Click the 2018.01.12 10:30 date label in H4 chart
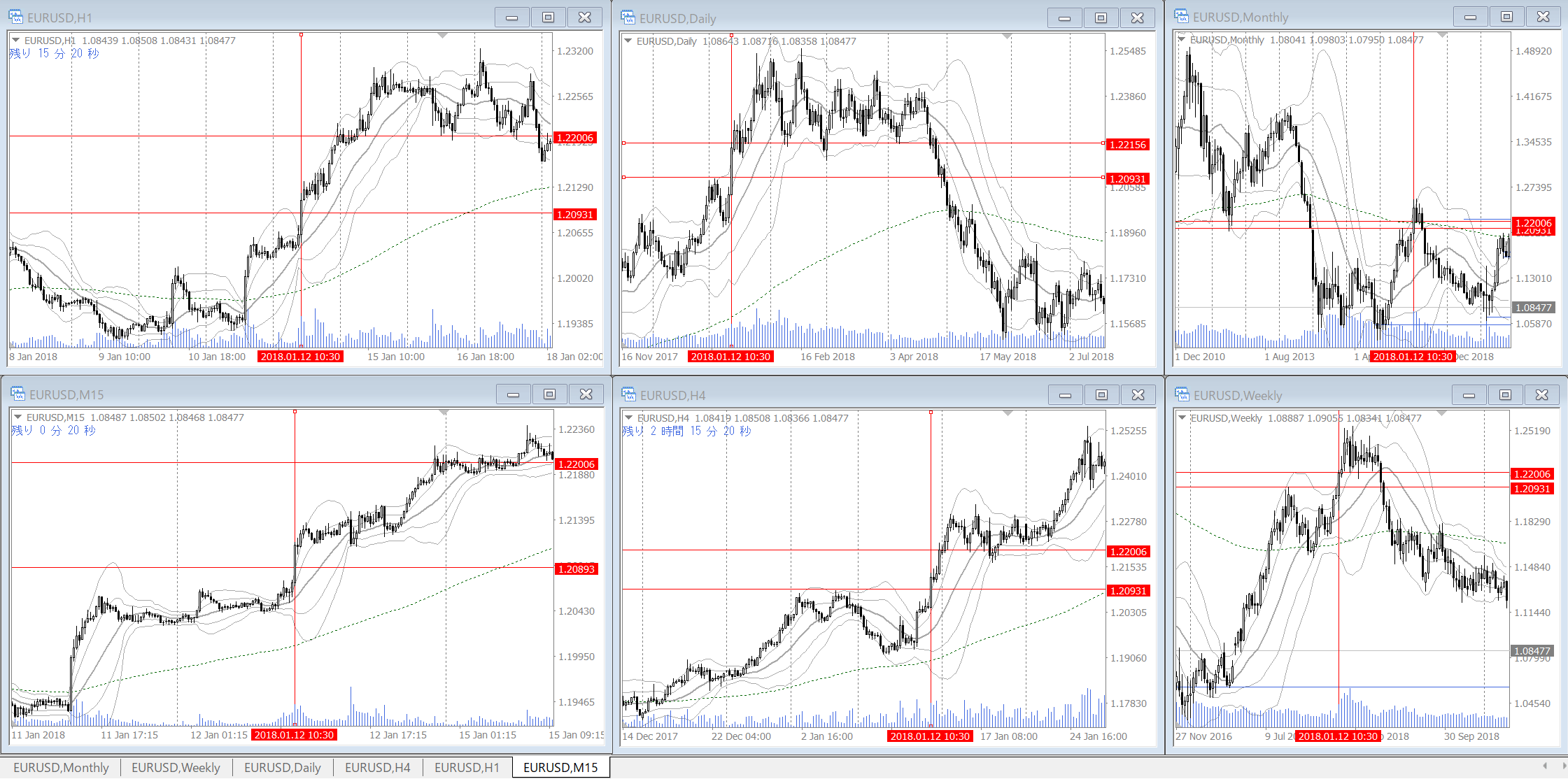The height and width of the screenshot is (779, 1568). click(930, 736)
